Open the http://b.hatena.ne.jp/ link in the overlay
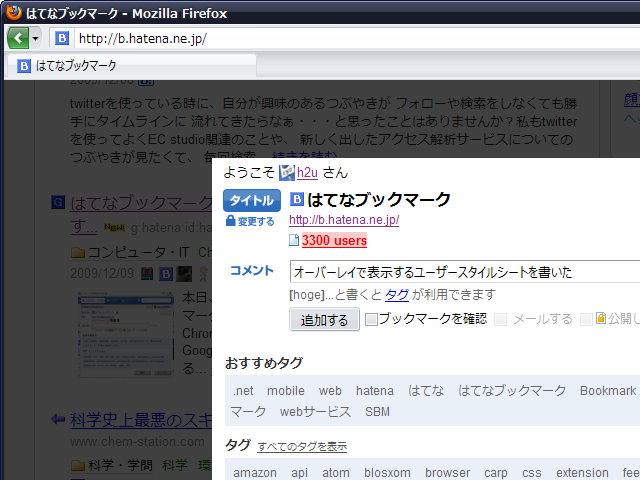The image size is (640, 480). click(x=344, y=220)
